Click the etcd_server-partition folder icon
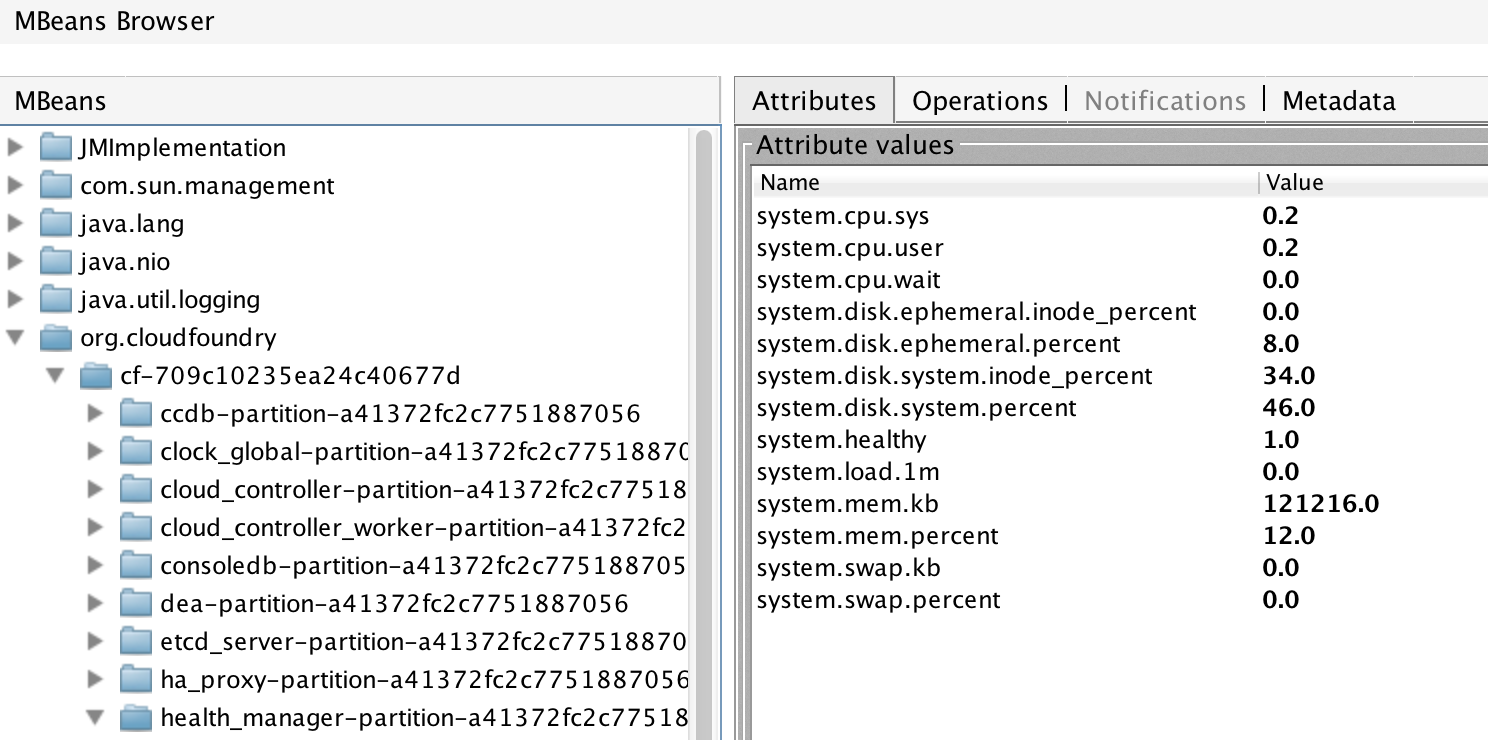 click(137, 642)
